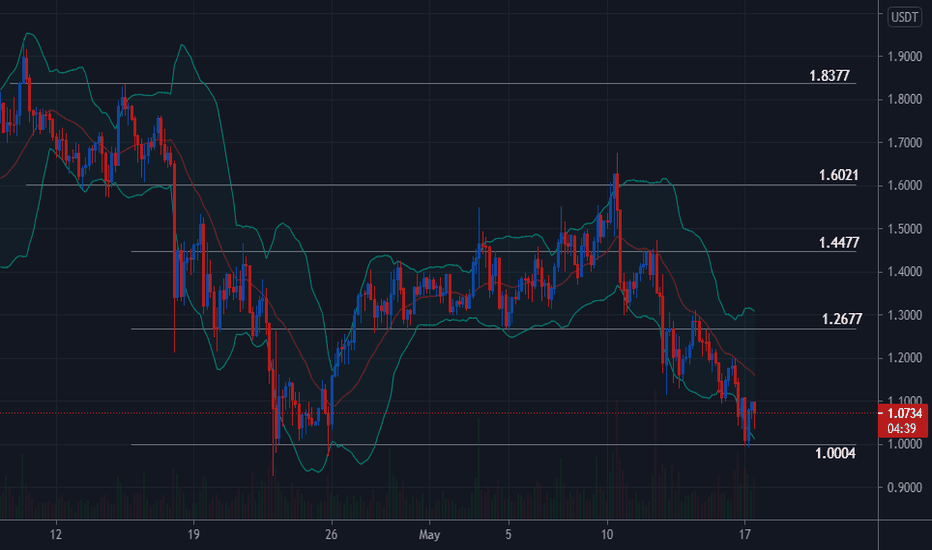Click date label 26 on time axis
932x550 pixels.
(331, 535)
